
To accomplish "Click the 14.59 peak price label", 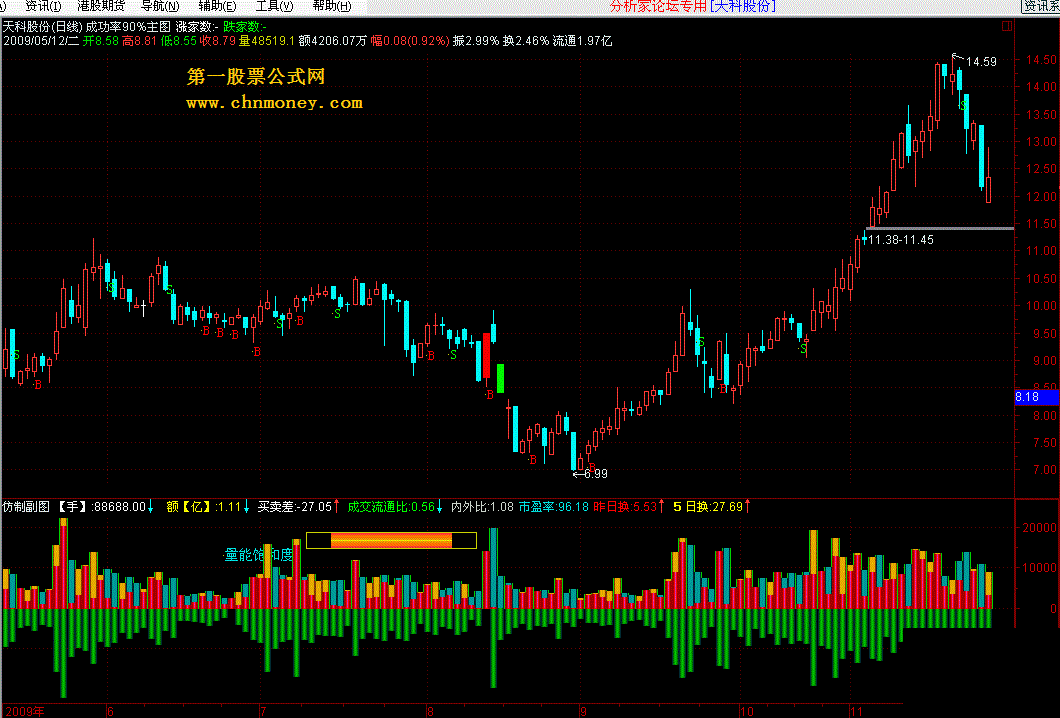I will [981, 62].
